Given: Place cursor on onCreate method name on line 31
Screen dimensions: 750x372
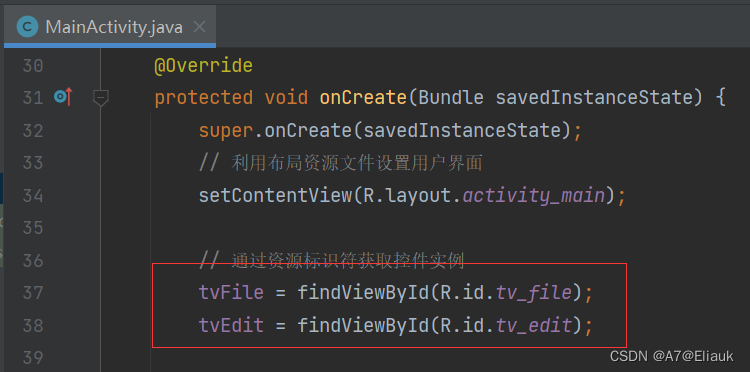Looking at the screenshot, I should (363, 98).
